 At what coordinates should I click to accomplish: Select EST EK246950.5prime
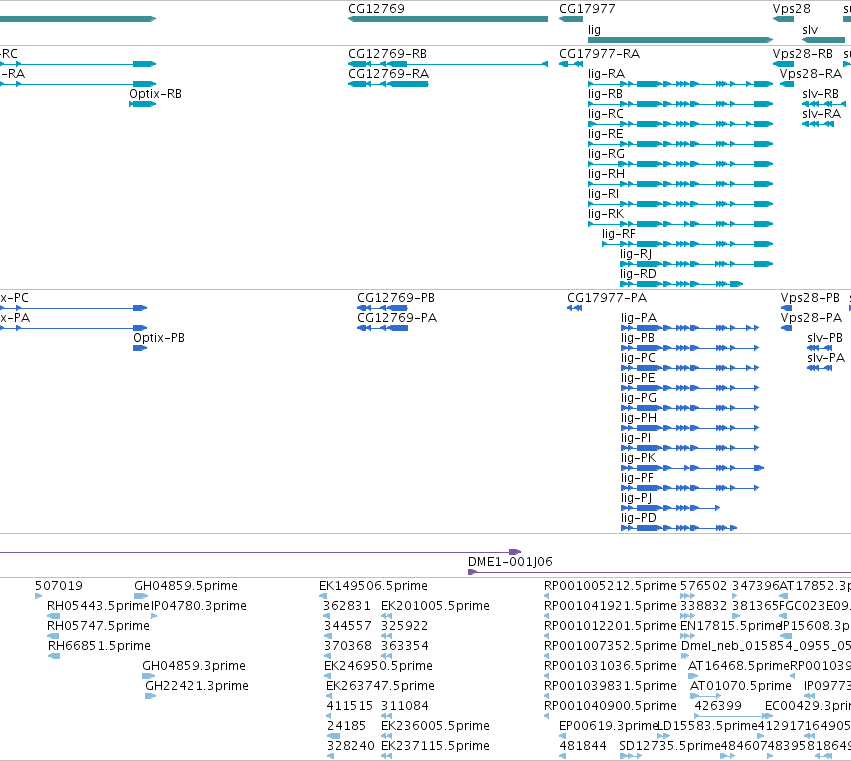pos(378,666)
